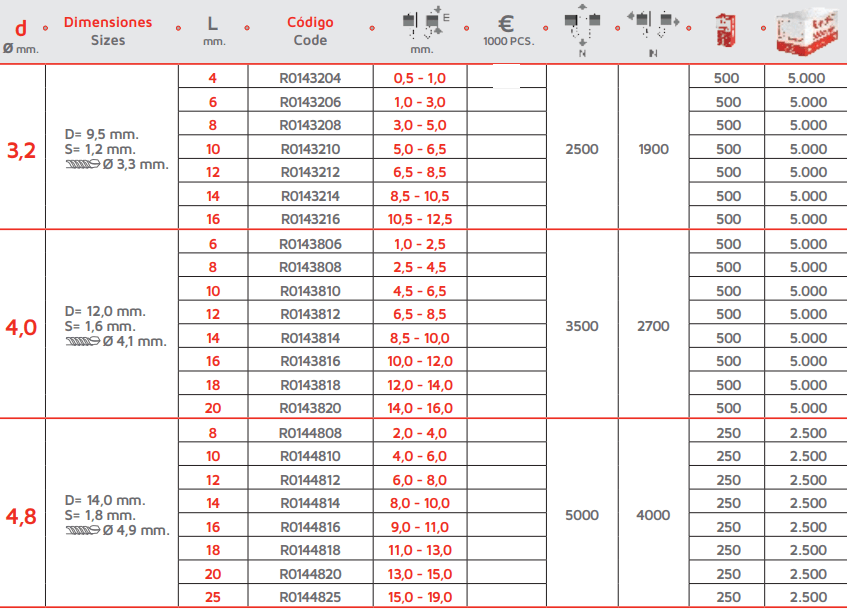The width and height of the screenshot is (847, 610).
Task: Select code R0143206
Action: (x=310, y=102)
